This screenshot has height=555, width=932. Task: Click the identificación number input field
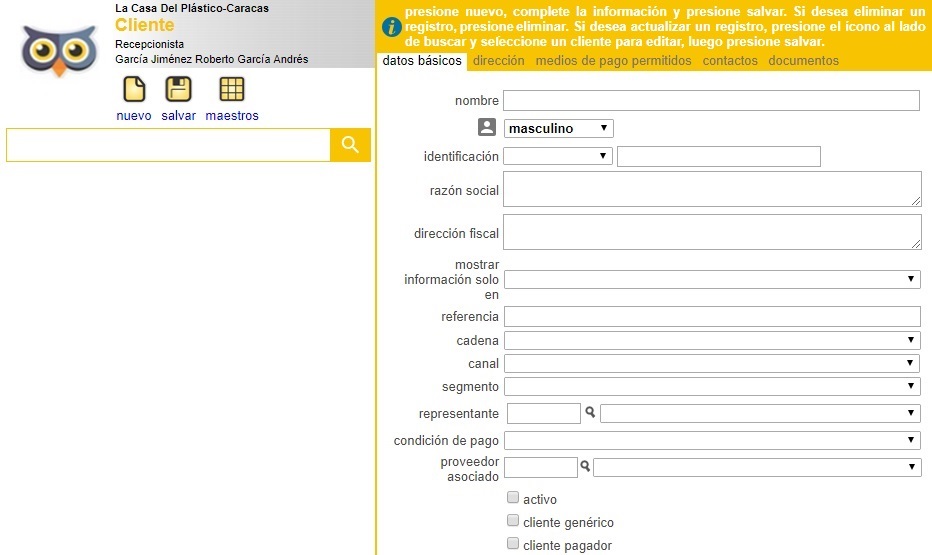pyautogui.click(x=719, y=156)
